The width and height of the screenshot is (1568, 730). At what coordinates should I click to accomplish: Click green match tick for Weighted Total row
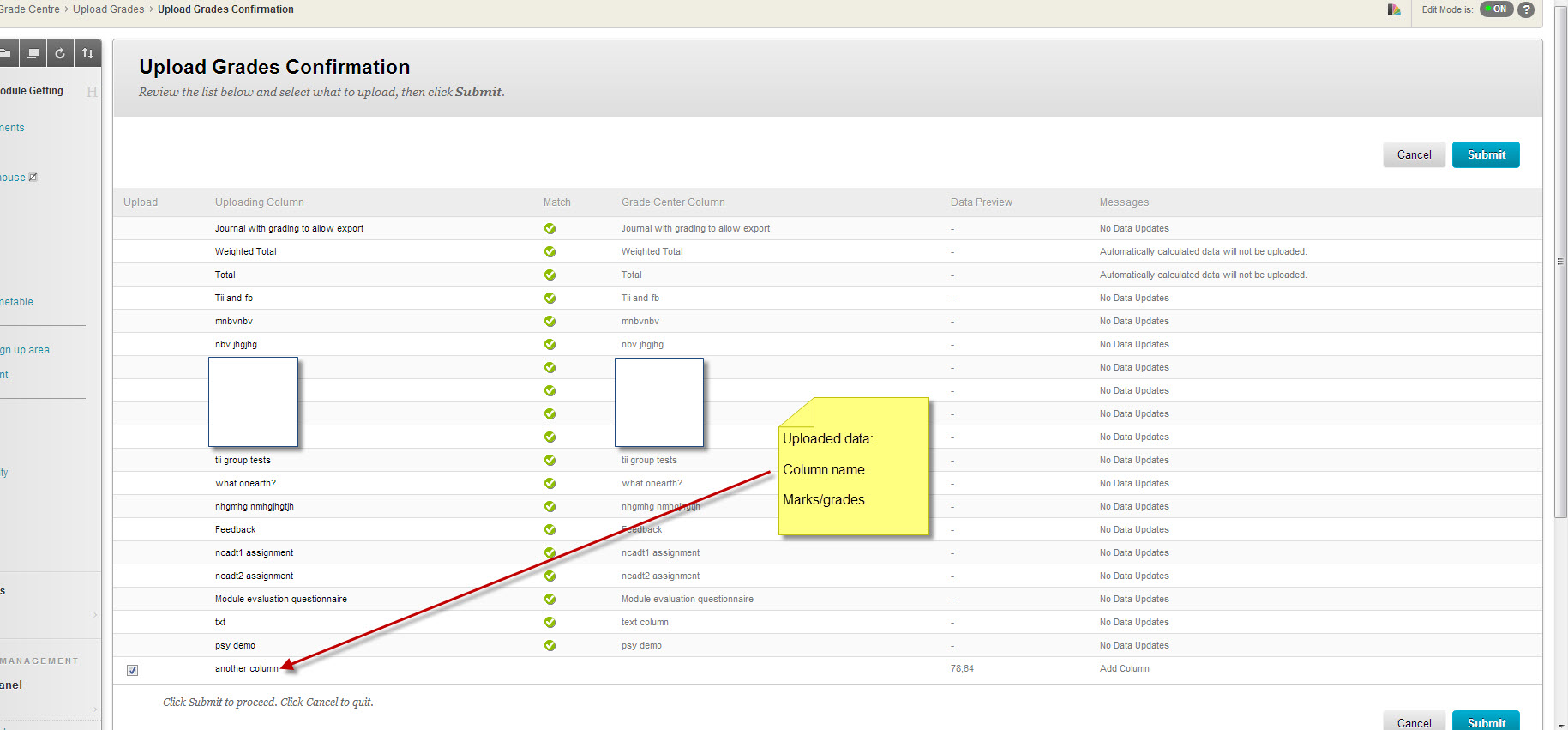pyautogui.click(x=550, y=252)
